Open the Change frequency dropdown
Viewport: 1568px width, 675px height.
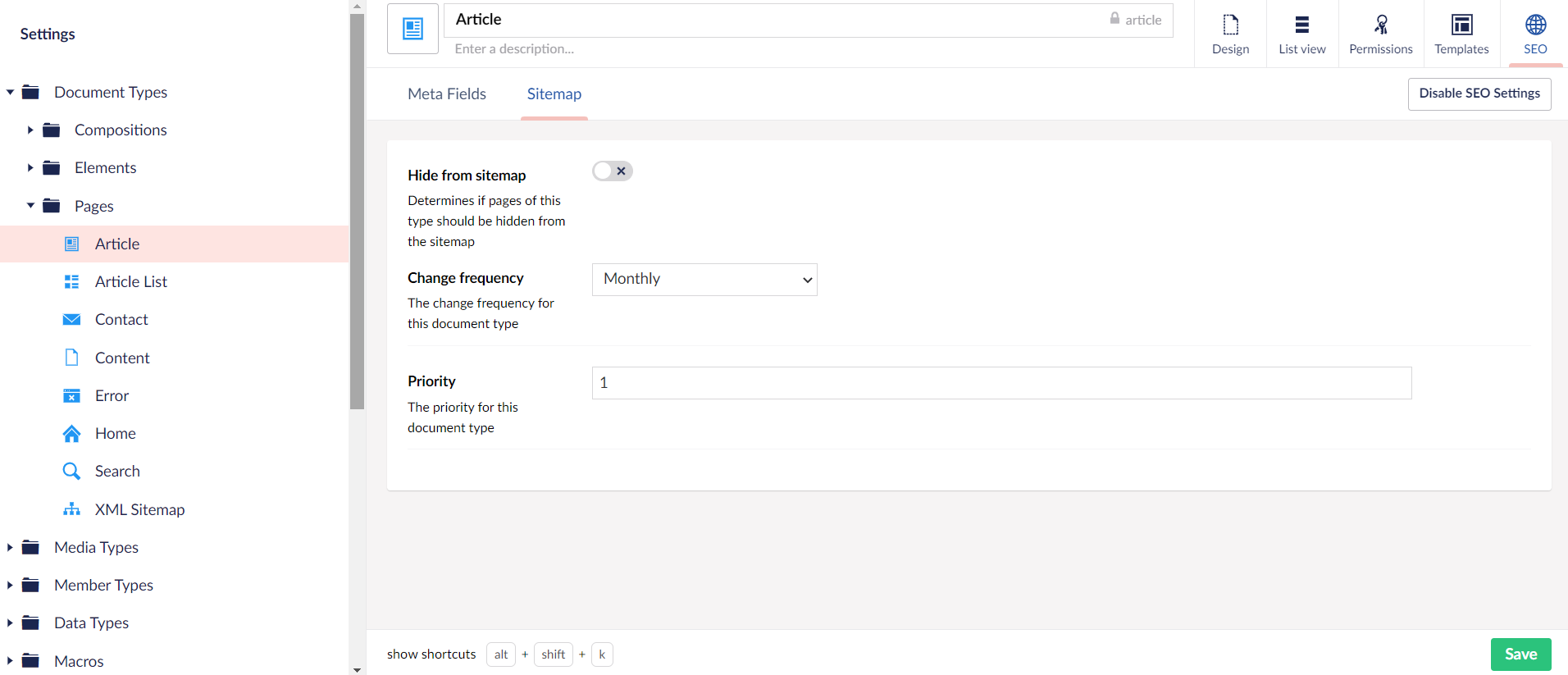704,279
